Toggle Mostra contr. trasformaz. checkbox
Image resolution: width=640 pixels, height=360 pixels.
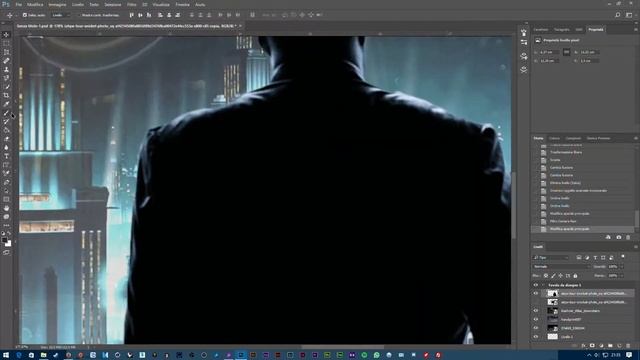click(79, 15)
